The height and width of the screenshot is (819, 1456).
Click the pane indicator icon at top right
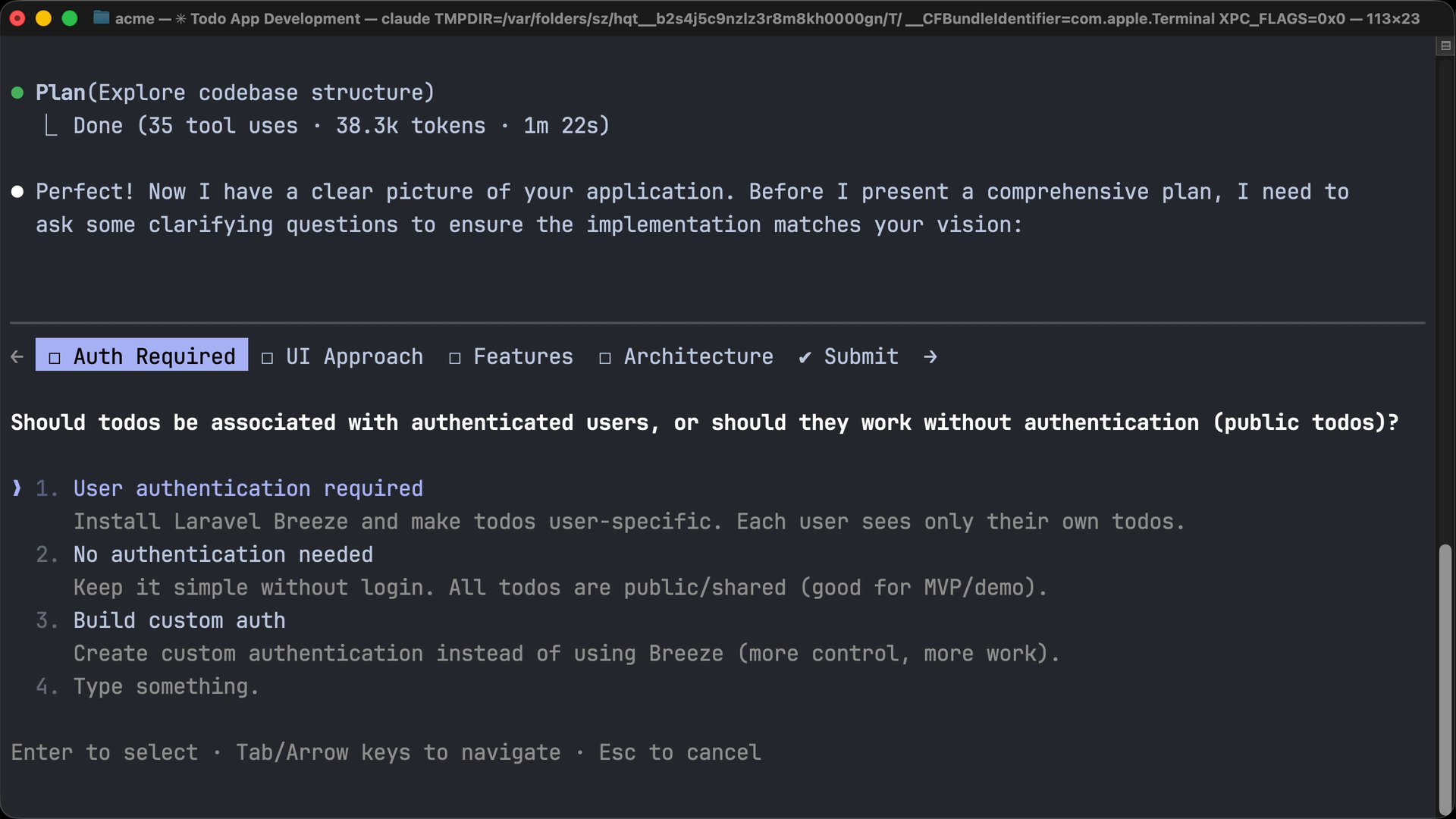(1445, 45)
